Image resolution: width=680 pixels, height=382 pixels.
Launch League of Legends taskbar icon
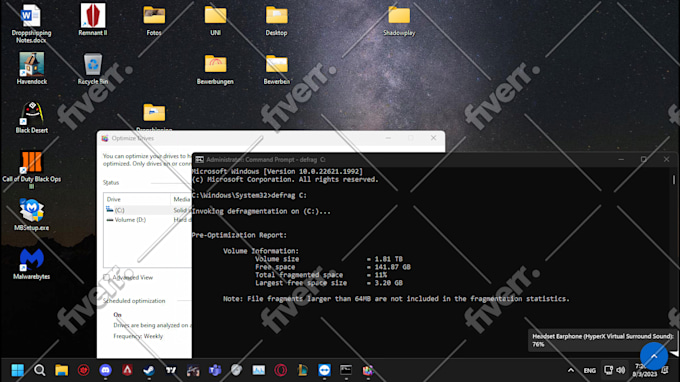click(x=303, y=370)
